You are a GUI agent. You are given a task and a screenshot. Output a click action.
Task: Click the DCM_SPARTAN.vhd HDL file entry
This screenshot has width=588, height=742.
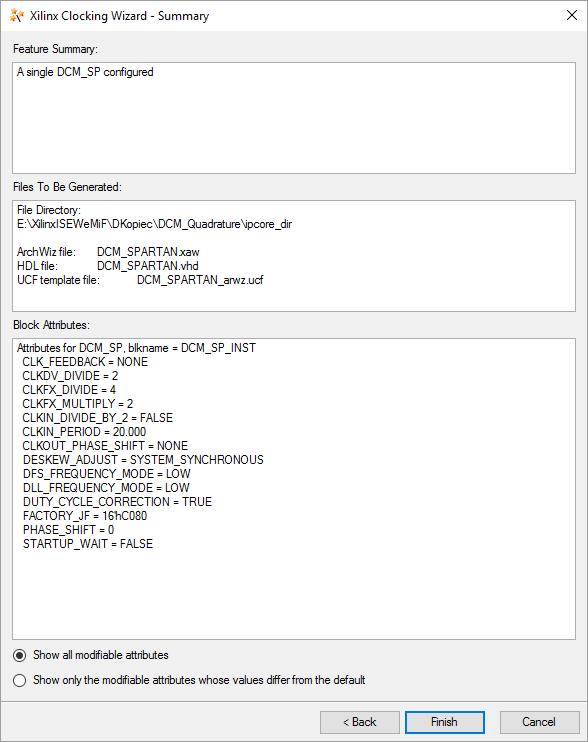point(148,266)
